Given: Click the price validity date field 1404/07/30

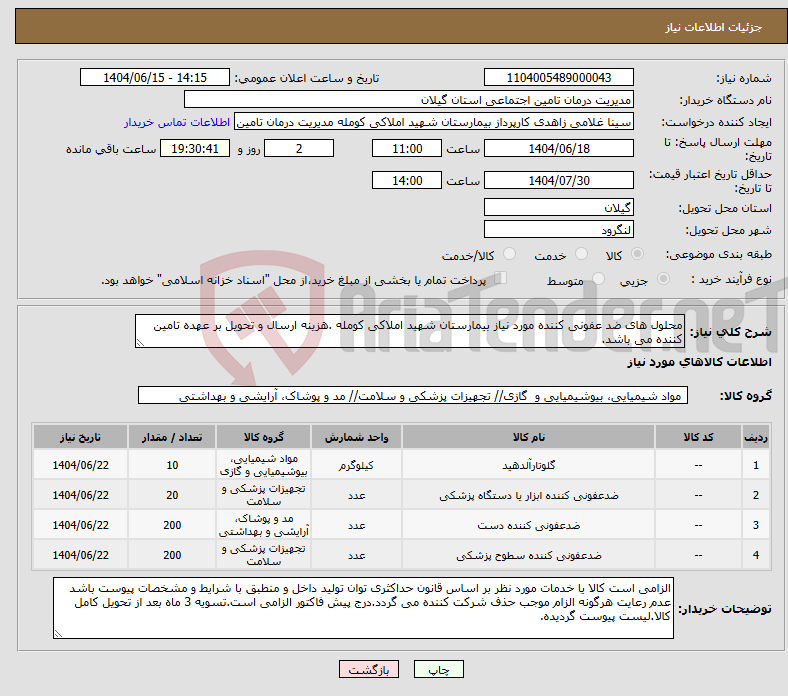Looking at the screenshot, I should [558, 180].
